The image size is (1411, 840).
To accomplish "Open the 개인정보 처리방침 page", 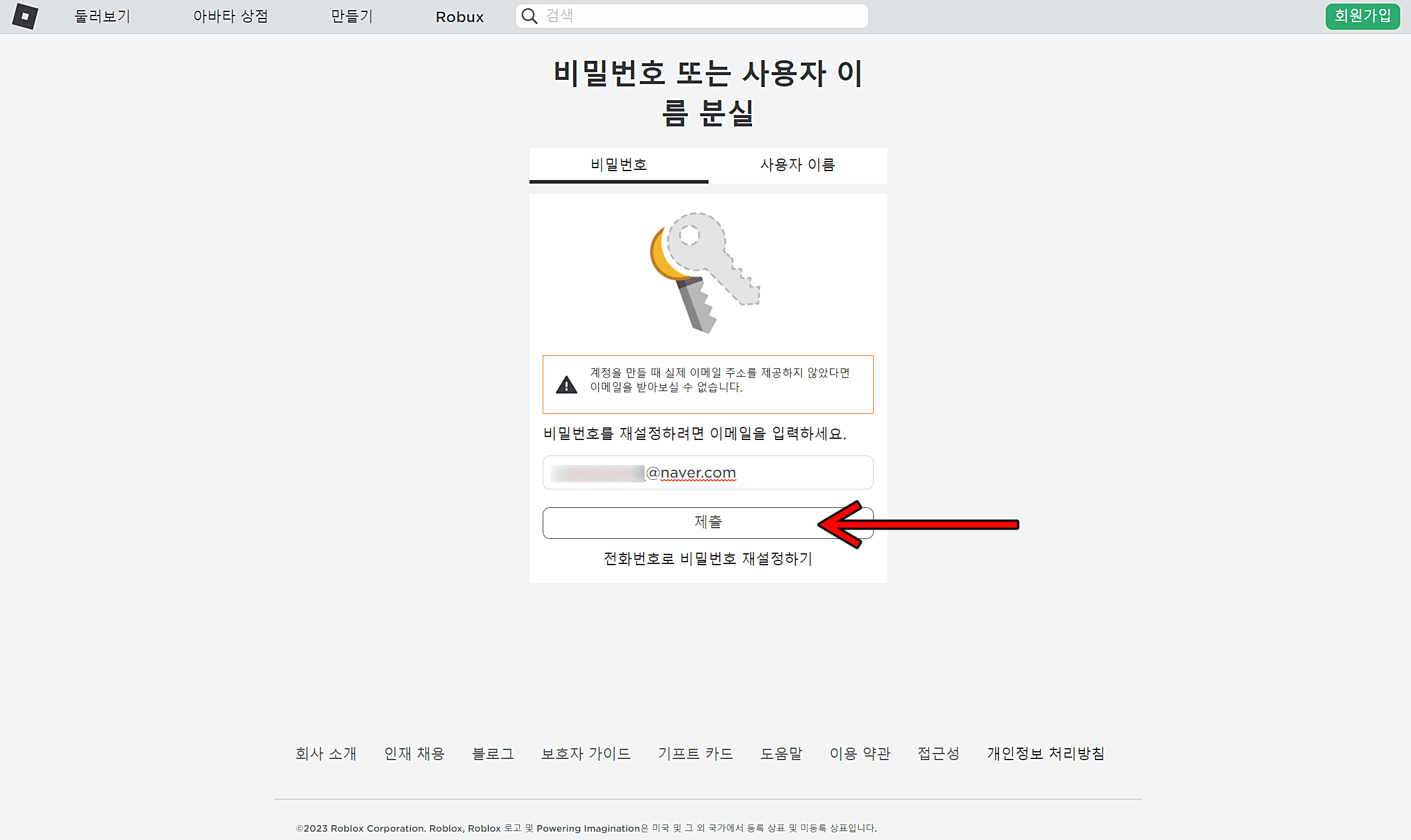I will tap(1045, 753).
